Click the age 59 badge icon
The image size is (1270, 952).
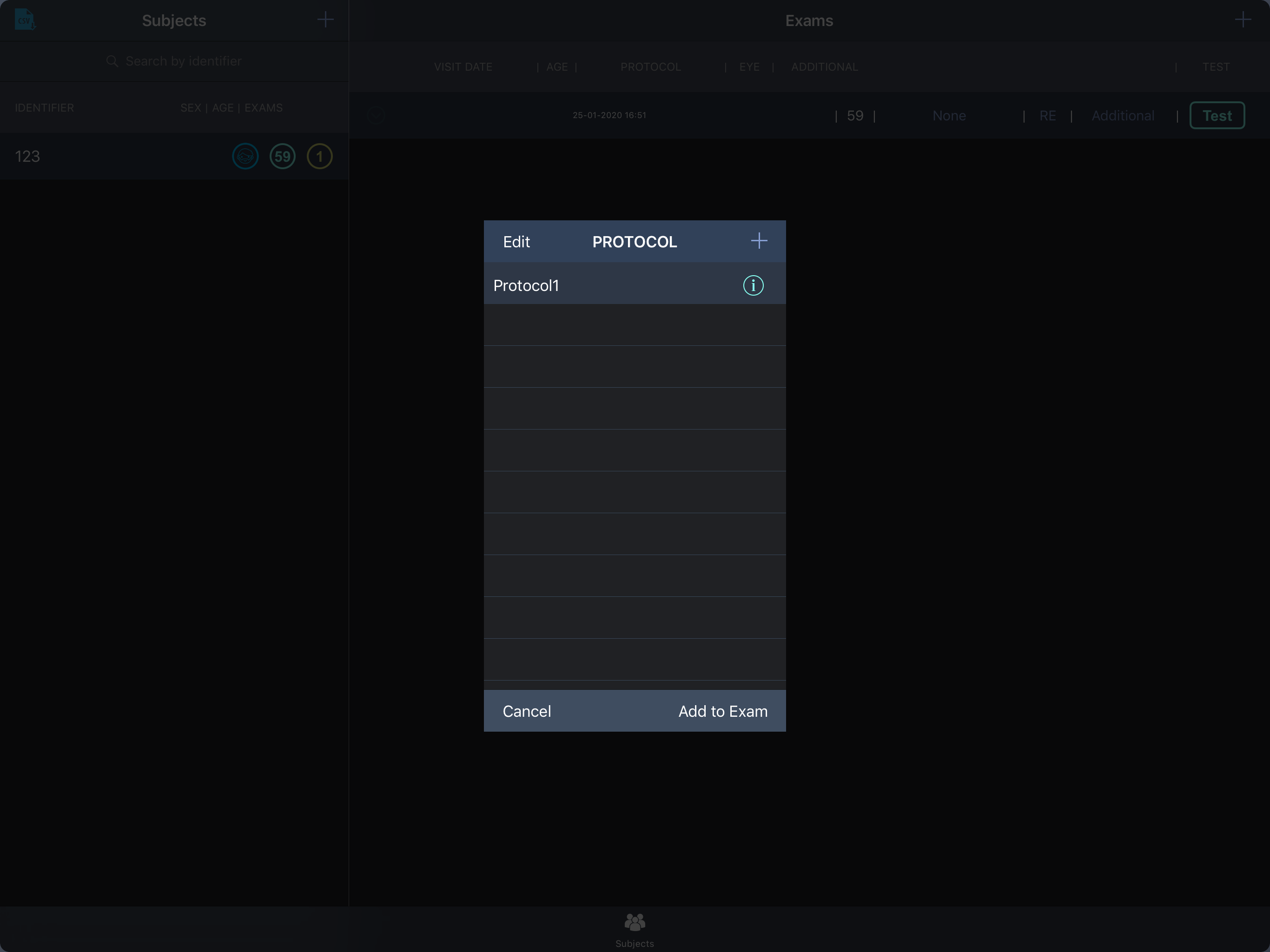click(x=282, y=156)
